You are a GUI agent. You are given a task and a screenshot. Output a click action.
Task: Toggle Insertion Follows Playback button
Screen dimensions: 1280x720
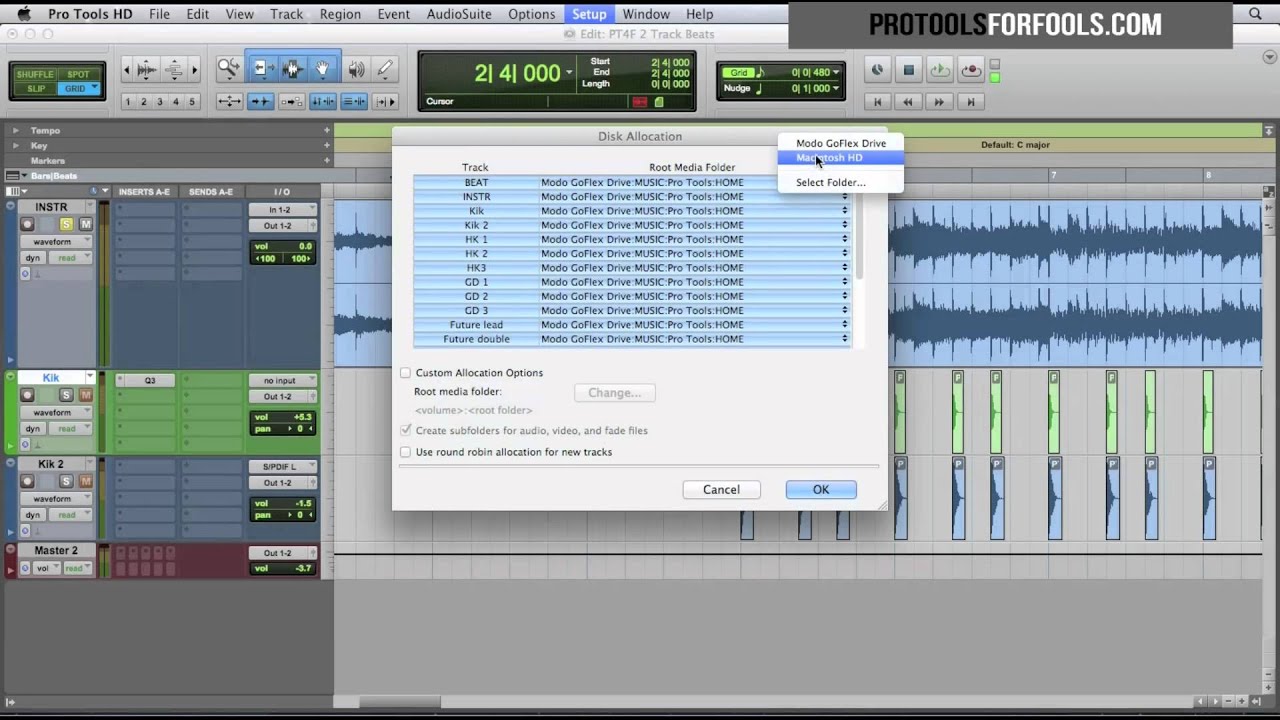[x=386, y=101]
